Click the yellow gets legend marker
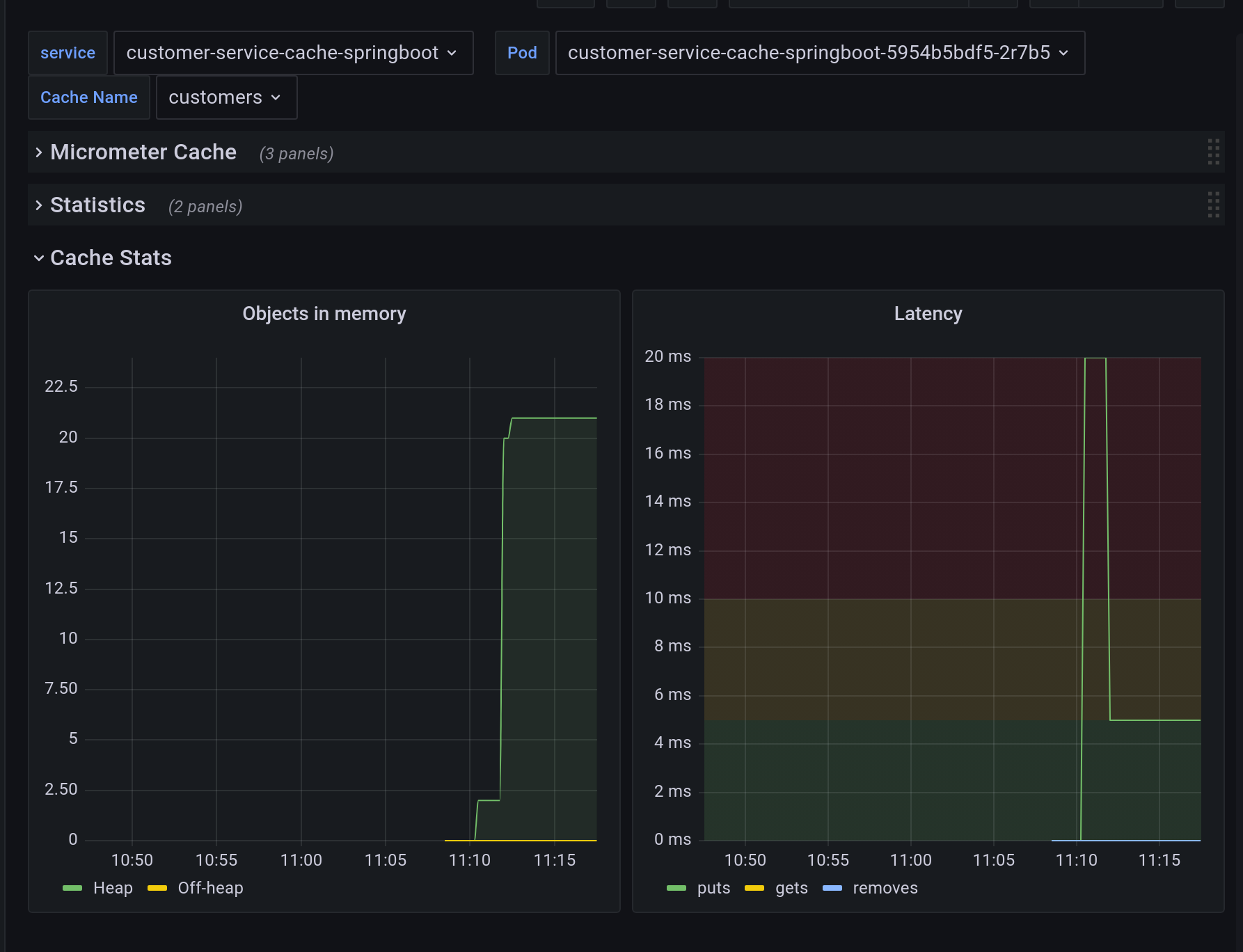Screen dimensions: 1243x952 (x=754, y=888)
